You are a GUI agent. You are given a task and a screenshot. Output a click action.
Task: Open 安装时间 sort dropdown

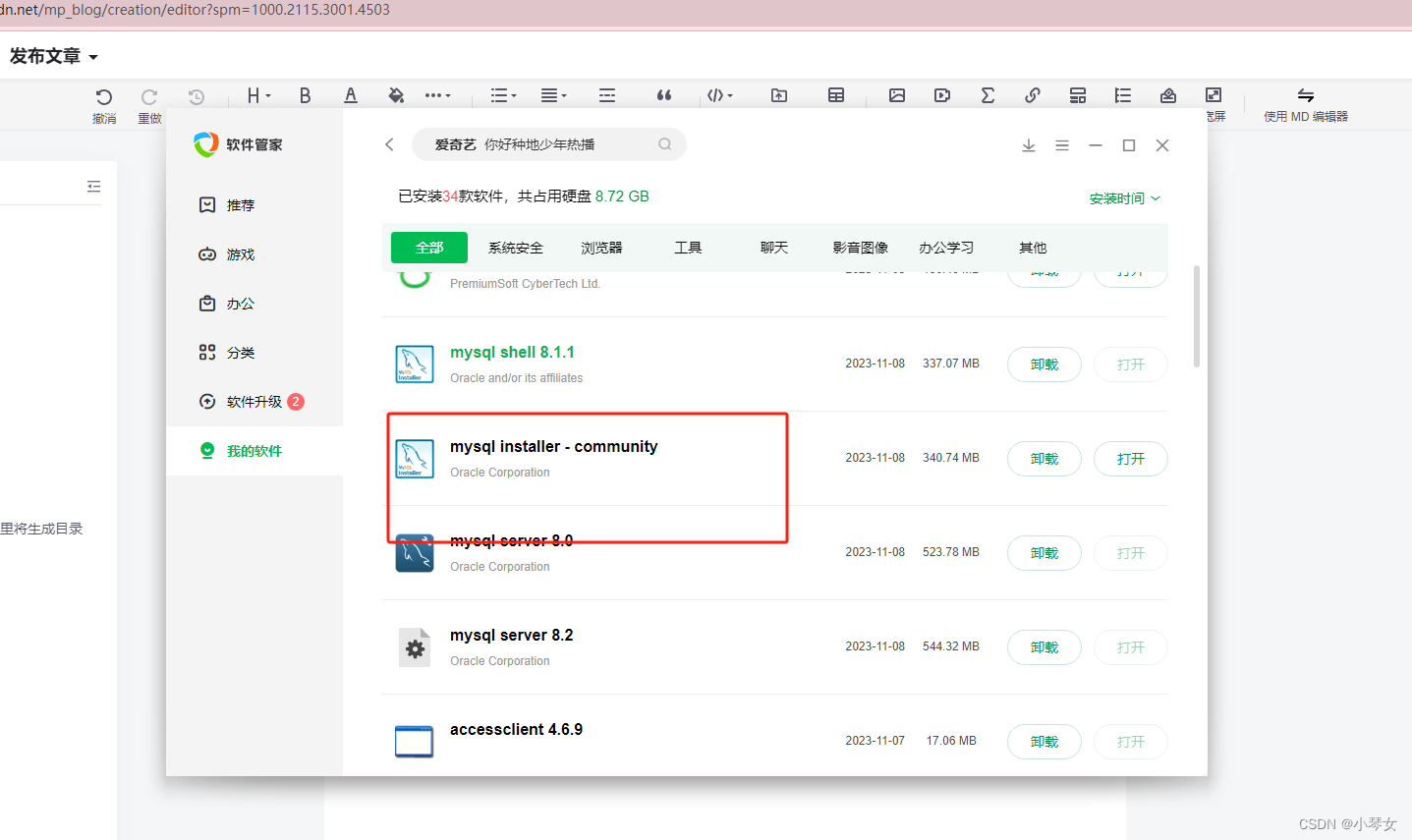[1125, 198]
